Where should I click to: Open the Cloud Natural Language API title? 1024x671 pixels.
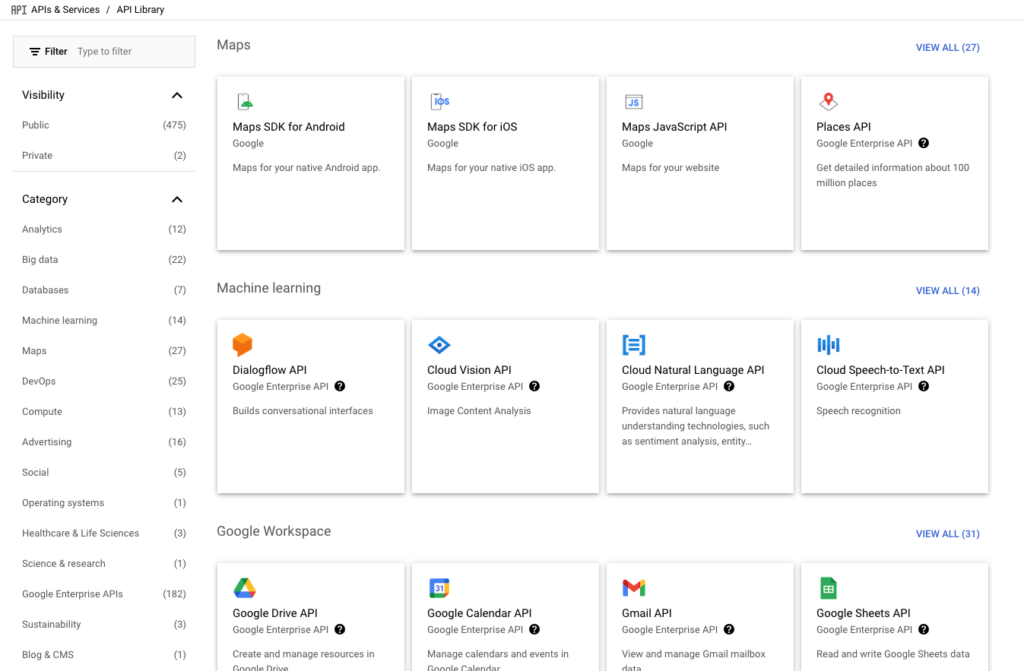(693, 370)
